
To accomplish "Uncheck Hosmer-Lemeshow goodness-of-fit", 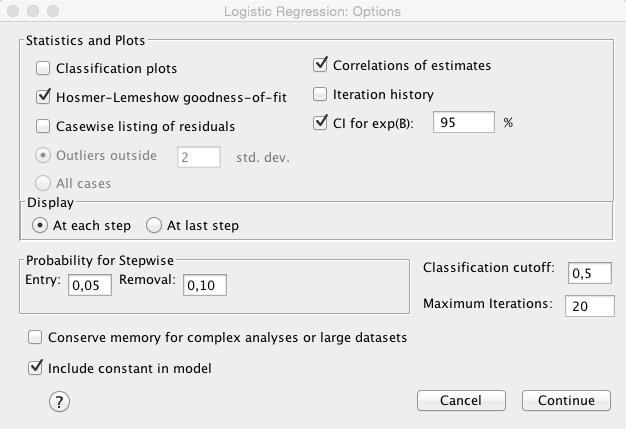I will coord(43,97).
